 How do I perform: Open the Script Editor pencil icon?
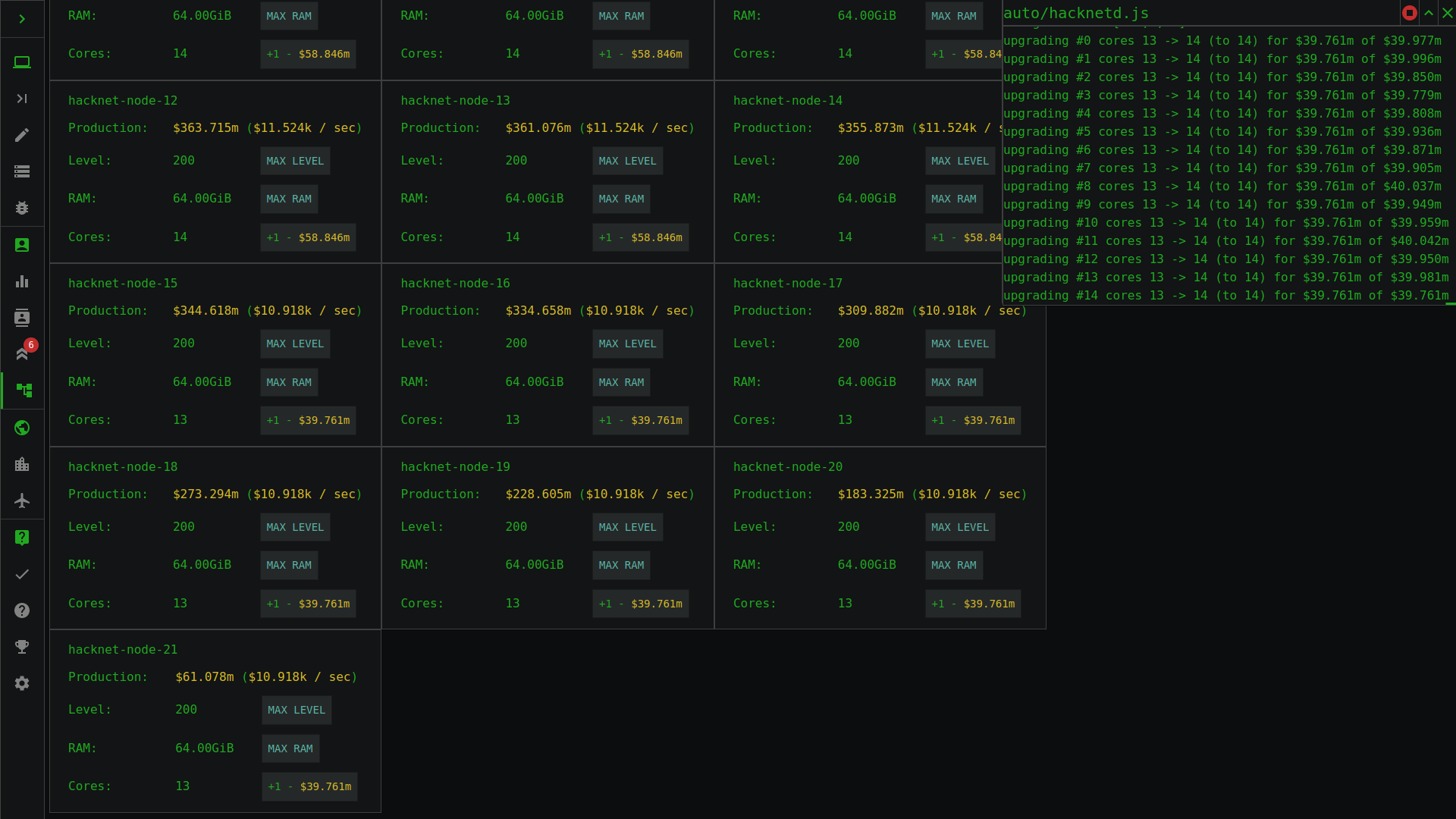[x=22, y=135]
